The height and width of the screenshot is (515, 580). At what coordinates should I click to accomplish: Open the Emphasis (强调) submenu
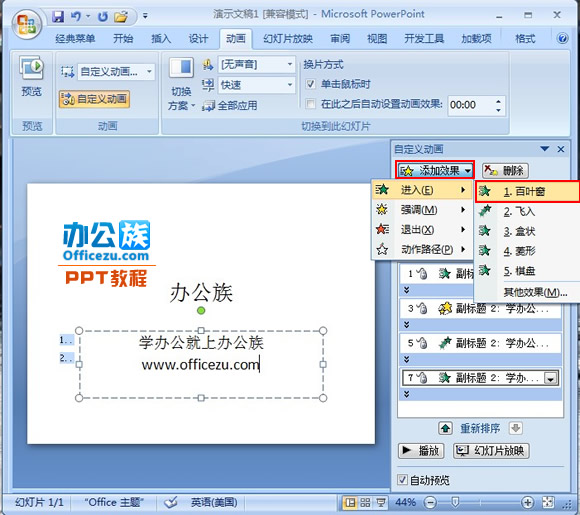pyautogui.click(x=422, y=210)
